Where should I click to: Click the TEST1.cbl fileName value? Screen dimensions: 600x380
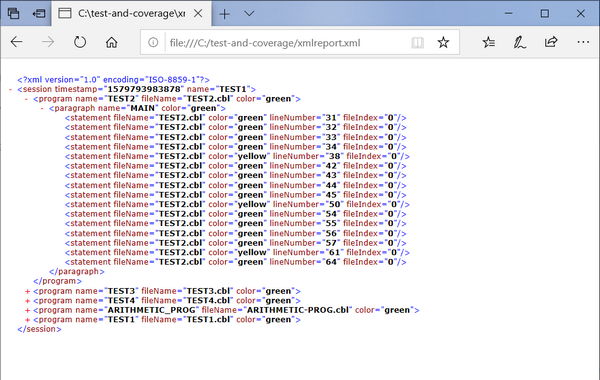click(x=208, y=320)
